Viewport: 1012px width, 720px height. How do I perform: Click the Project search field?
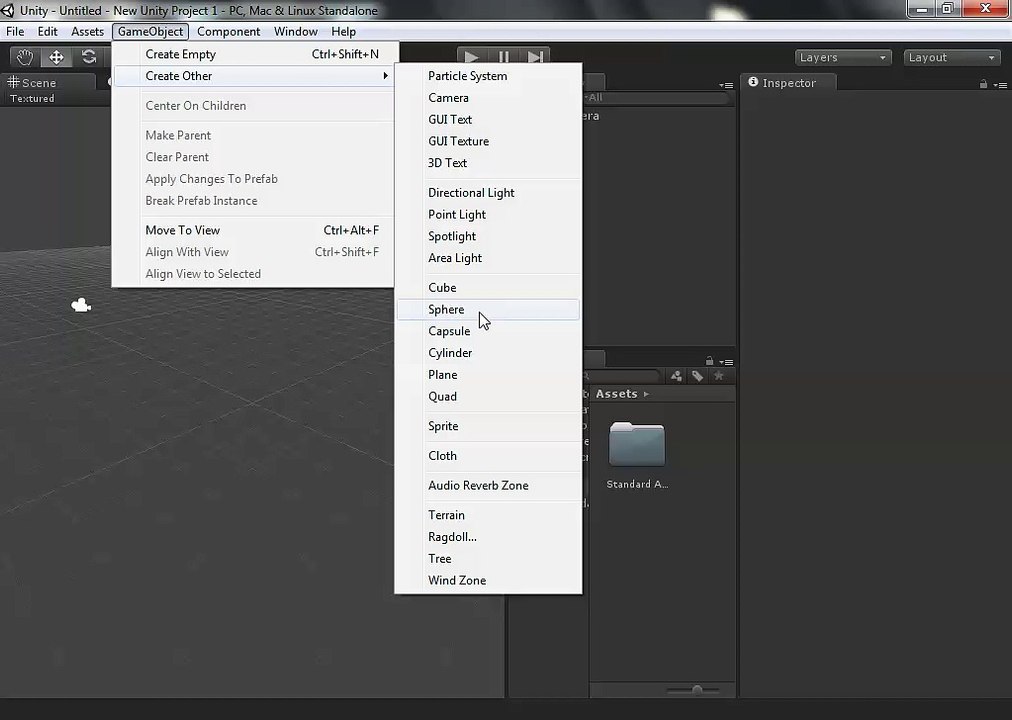pos(623,375)
